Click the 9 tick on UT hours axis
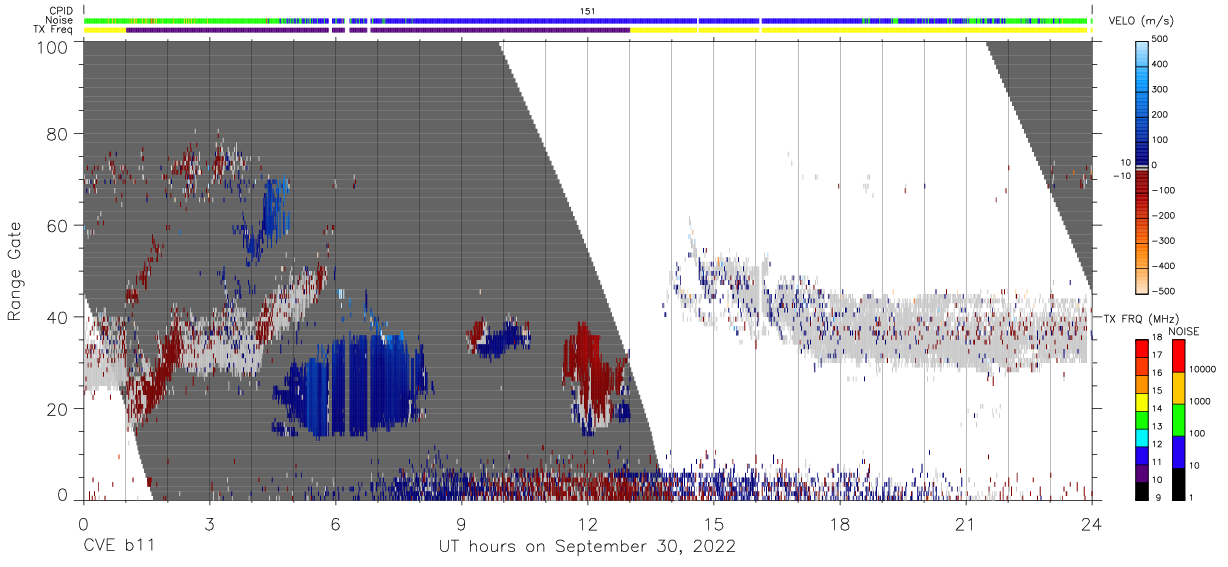Viewport: 1228px width, 567px height. (x=461, y=524)
